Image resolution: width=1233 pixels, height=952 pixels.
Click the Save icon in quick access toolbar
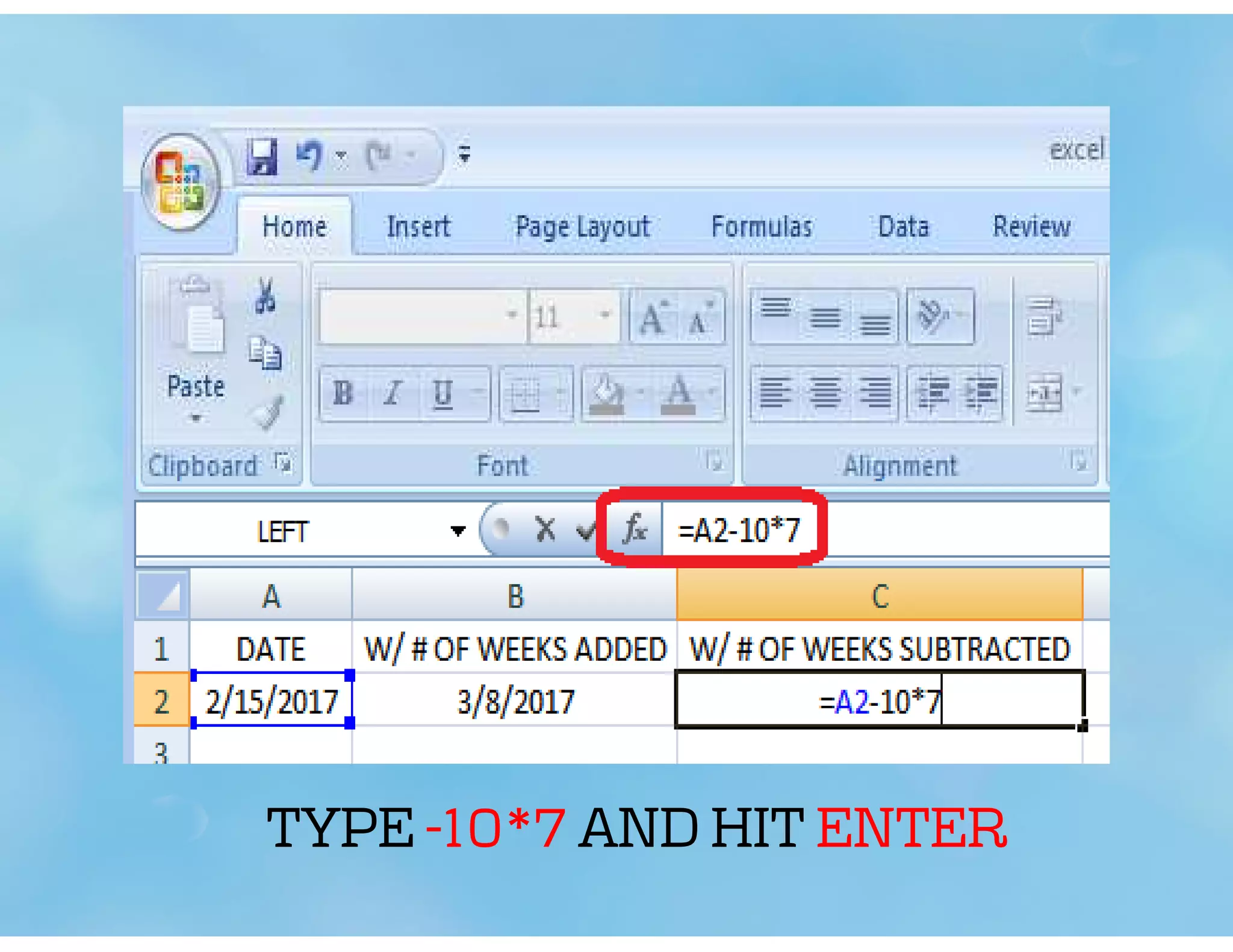(262, 156)
